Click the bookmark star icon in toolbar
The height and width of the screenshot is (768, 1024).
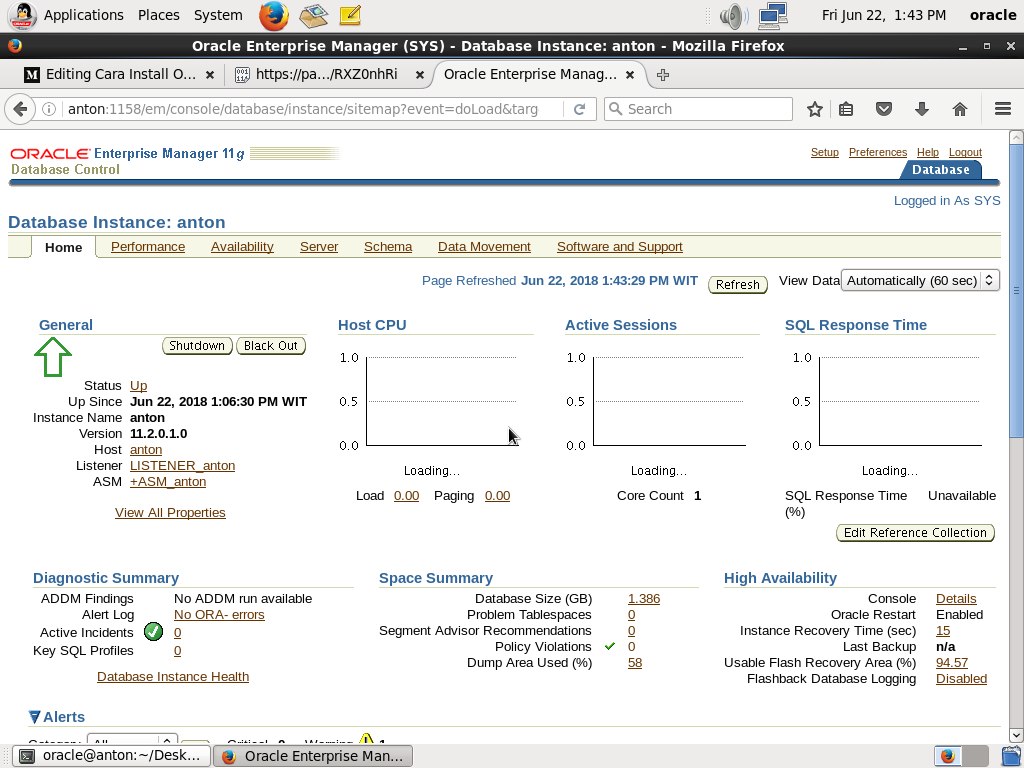pos(814,109)
